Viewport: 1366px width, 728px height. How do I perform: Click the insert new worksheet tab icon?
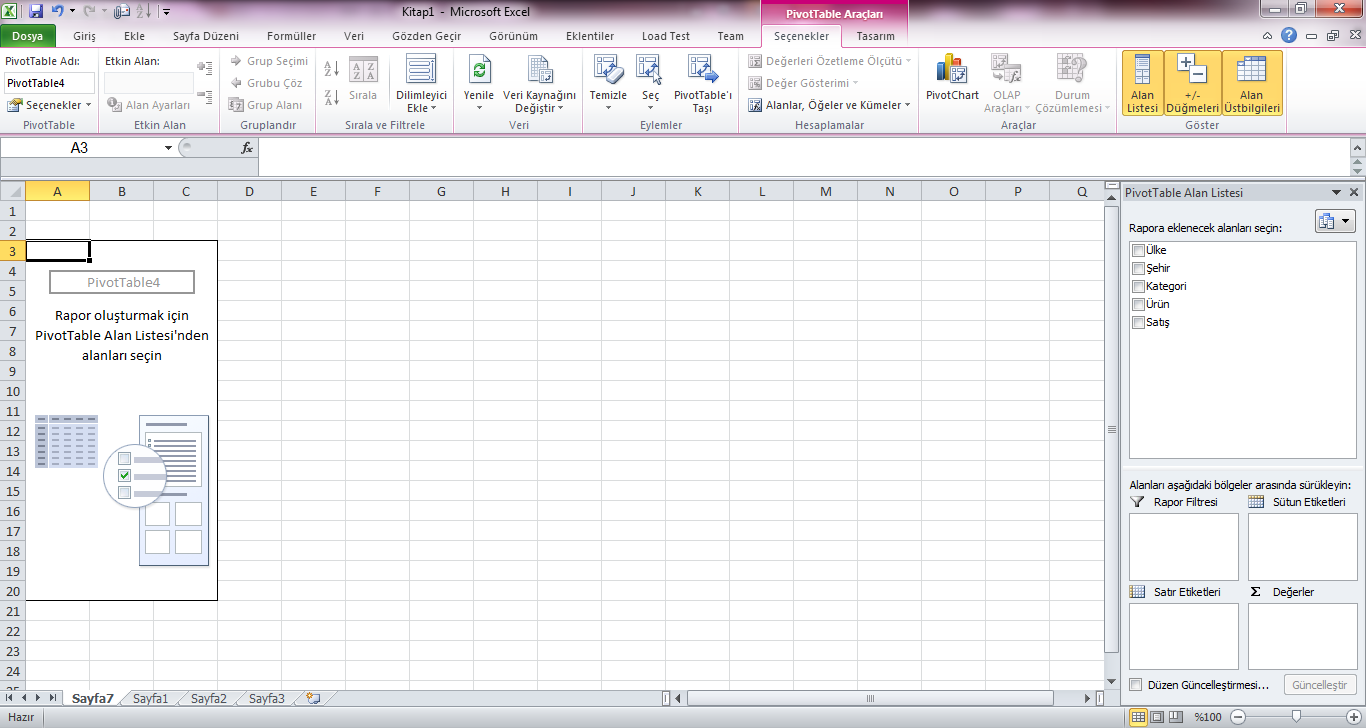tap(313, 699)
